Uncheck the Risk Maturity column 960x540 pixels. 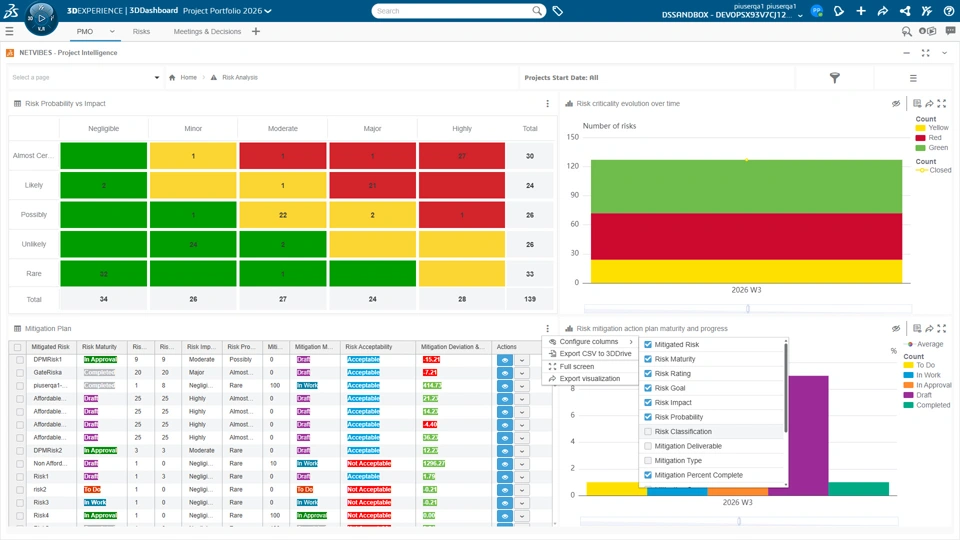[648, 359]
